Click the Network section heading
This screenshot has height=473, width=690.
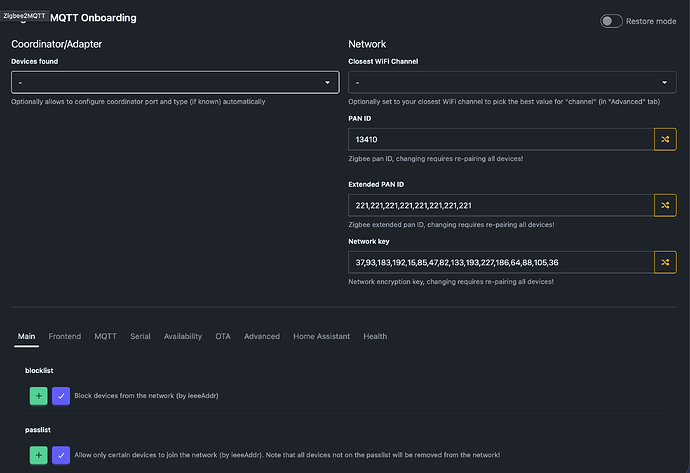tap(367, 44)
